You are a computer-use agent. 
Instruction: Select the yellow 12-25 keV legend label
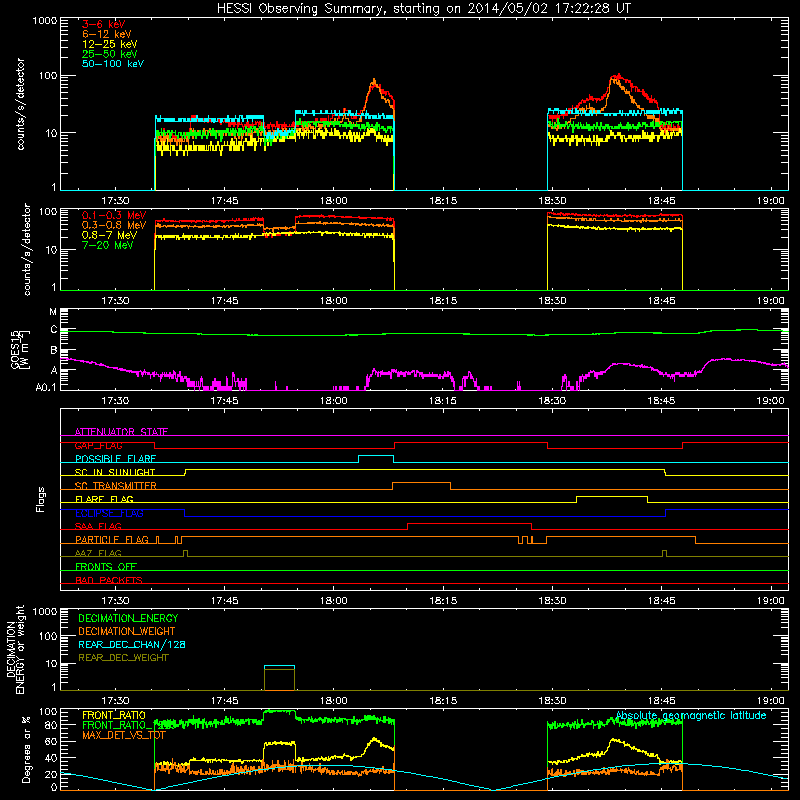pyautogui.click(x=110, y=44)
